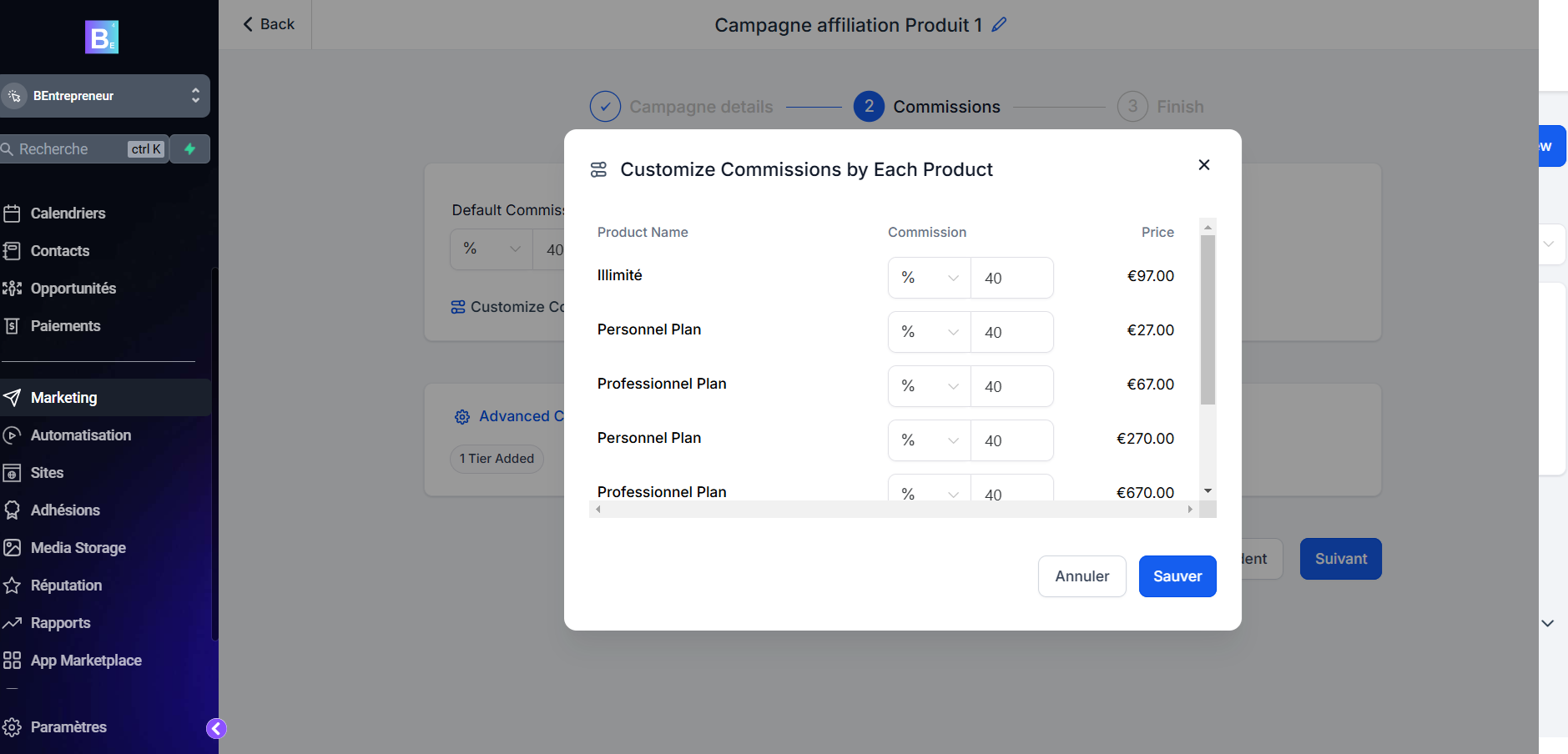Click the search magnifier icon
Screen dimensions: 1568x754
[x=7, y=149]
